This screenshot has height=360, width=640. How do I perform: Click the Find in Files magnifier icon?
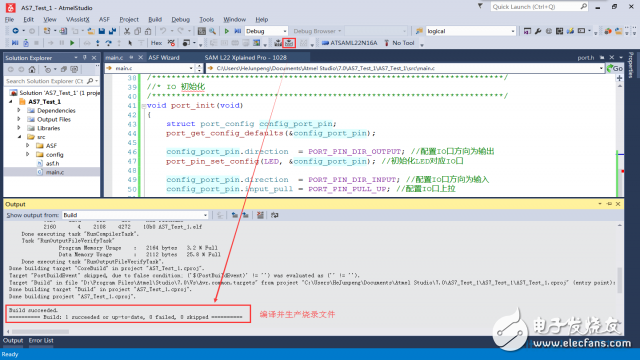212,31
